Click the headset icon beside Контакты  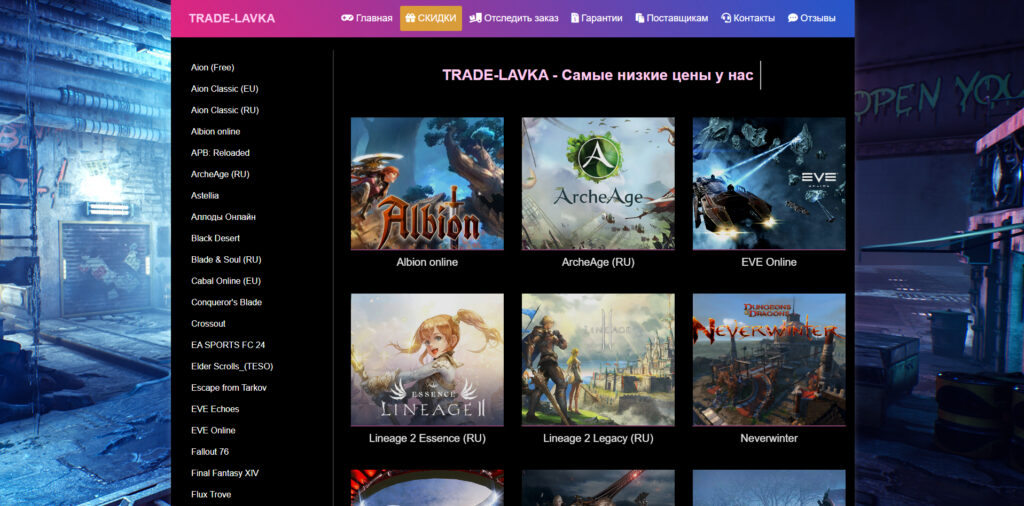[x=726, y=18]
